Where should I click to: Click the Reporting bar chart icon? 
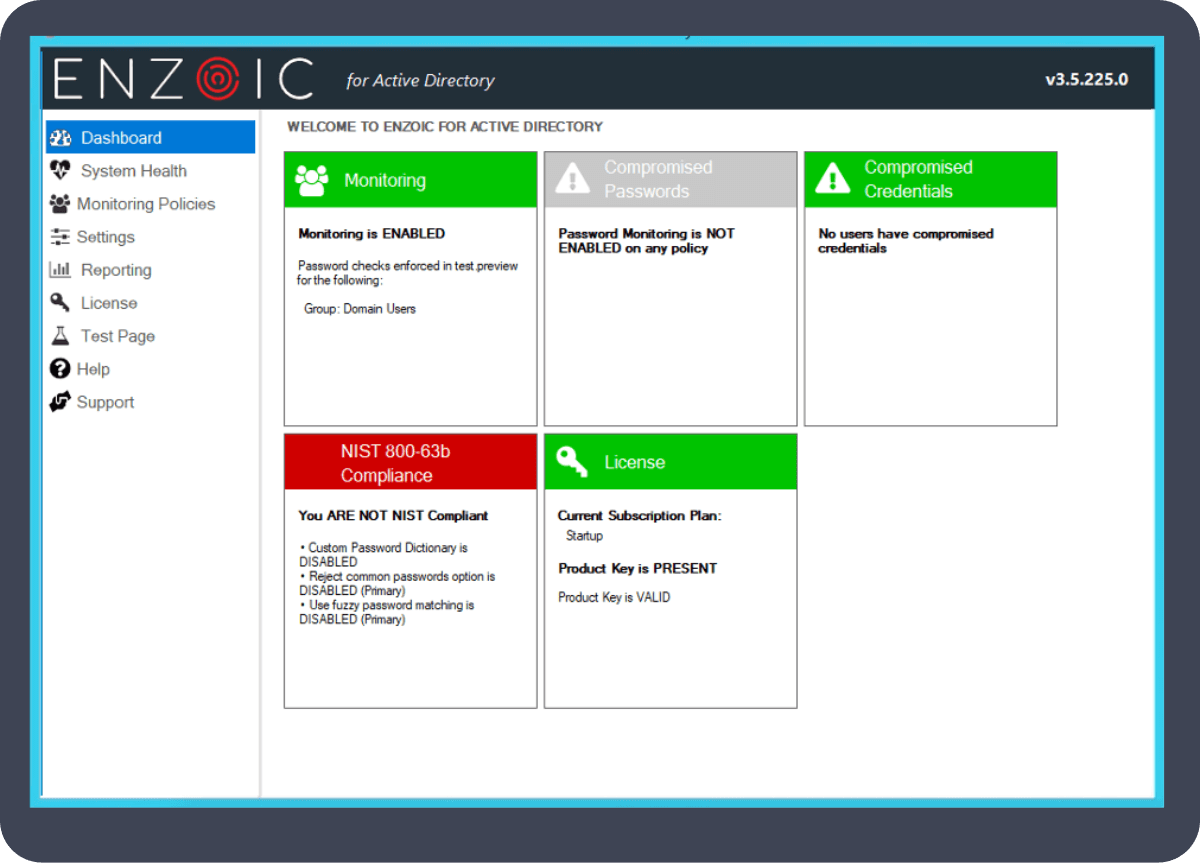(61, 270)
